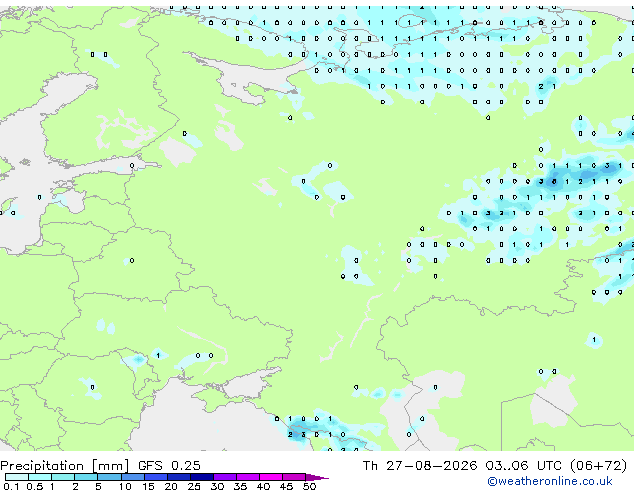Click the '30' legend scale label

tap(217, 486)
